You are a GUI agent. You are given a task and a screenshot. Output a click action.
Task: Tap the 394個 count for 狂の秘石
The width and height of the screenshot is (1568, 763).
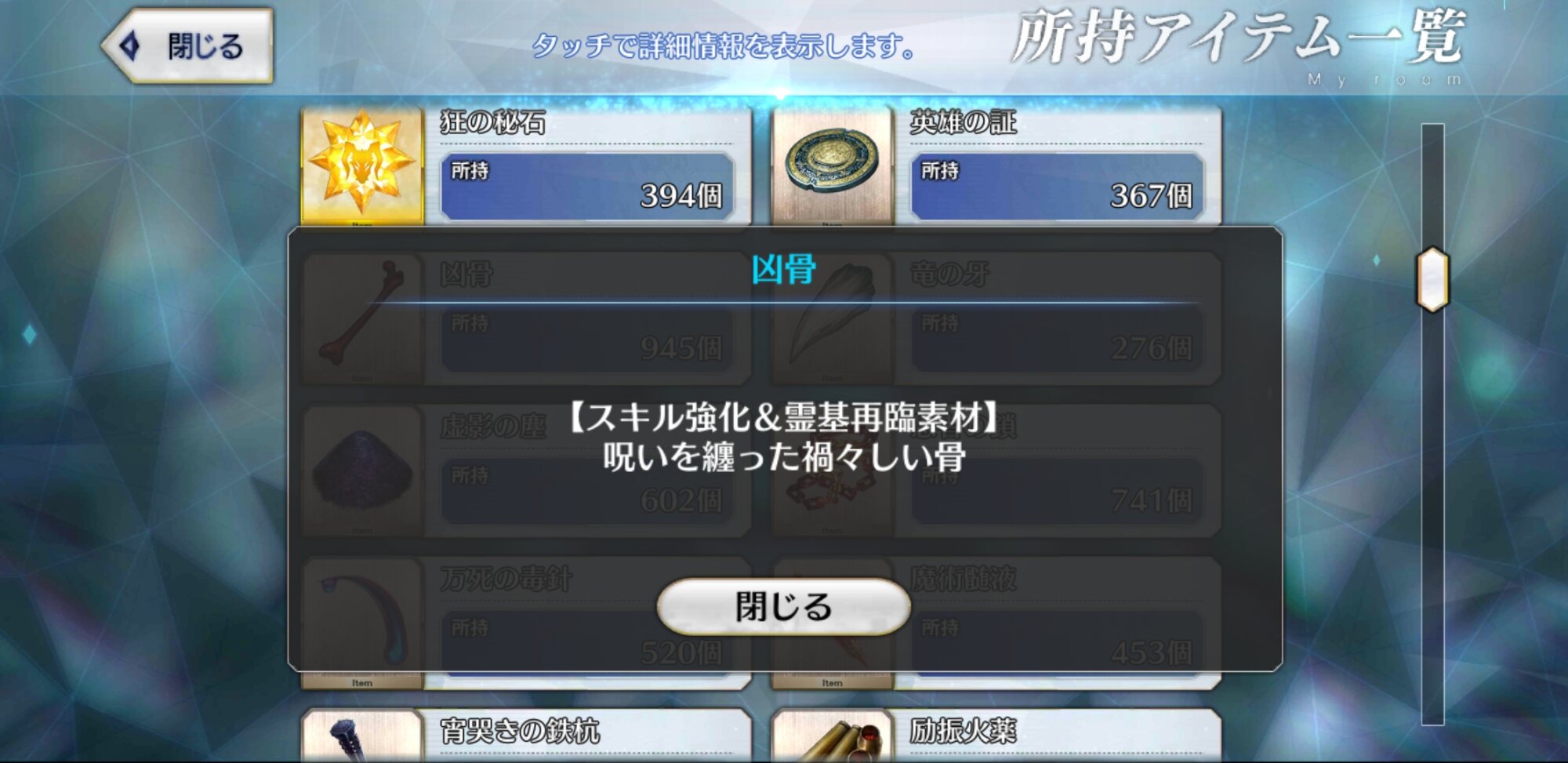[681, 195]
